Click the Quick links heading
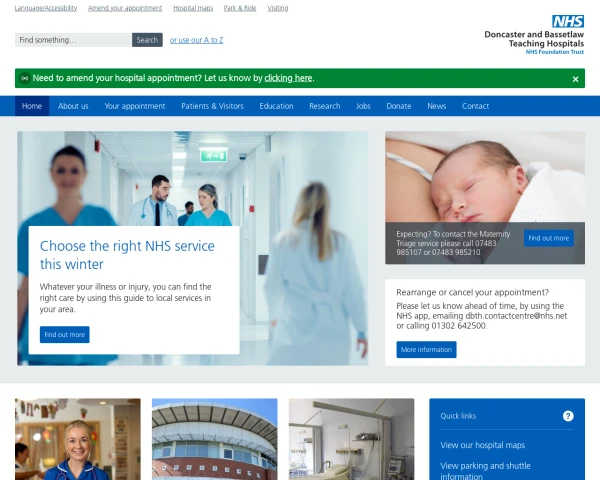Screen dimensions: 600x480 tap(458, 416)
